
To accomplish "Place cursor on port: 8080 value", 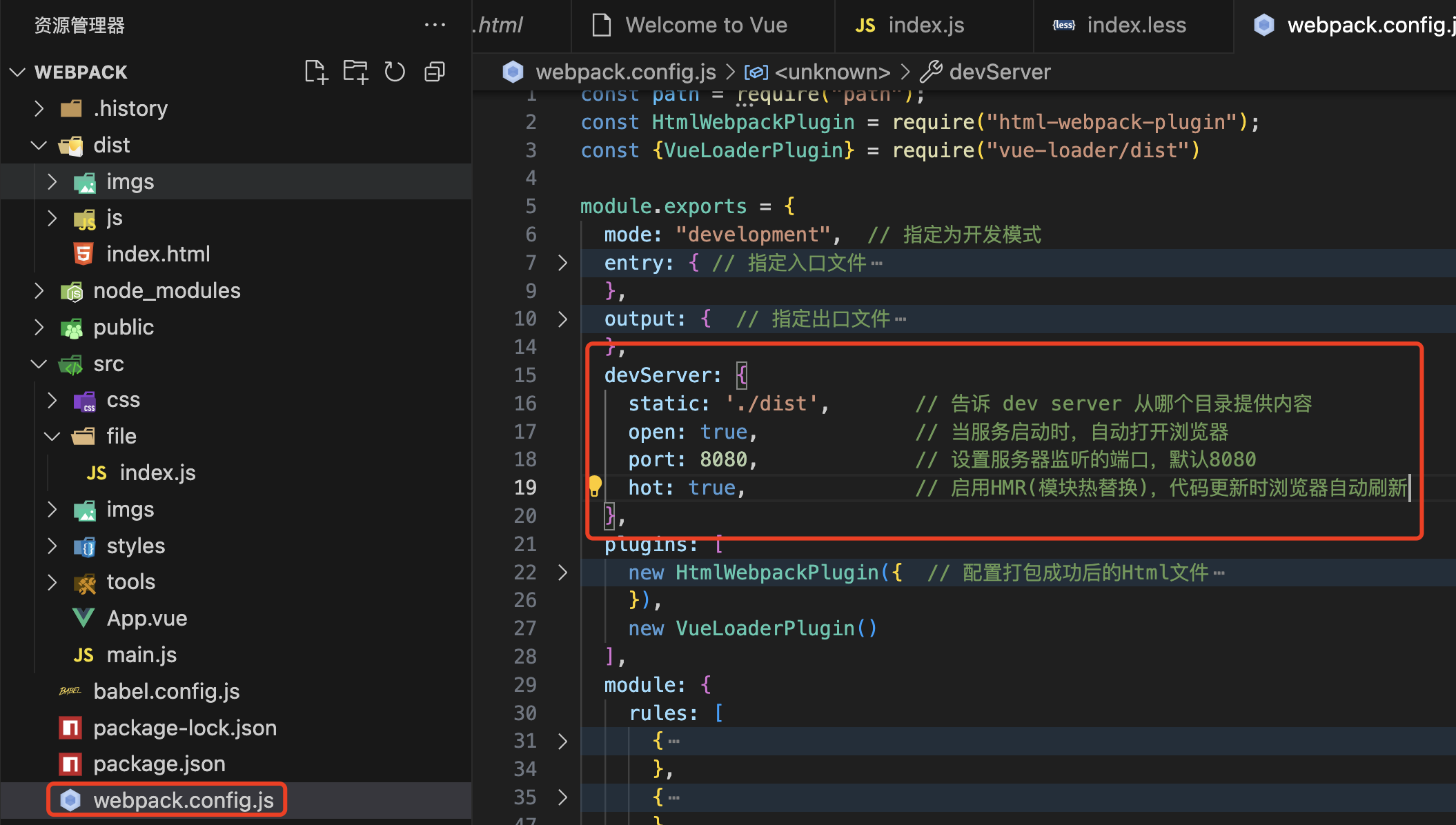I will (x=723, y=459).
